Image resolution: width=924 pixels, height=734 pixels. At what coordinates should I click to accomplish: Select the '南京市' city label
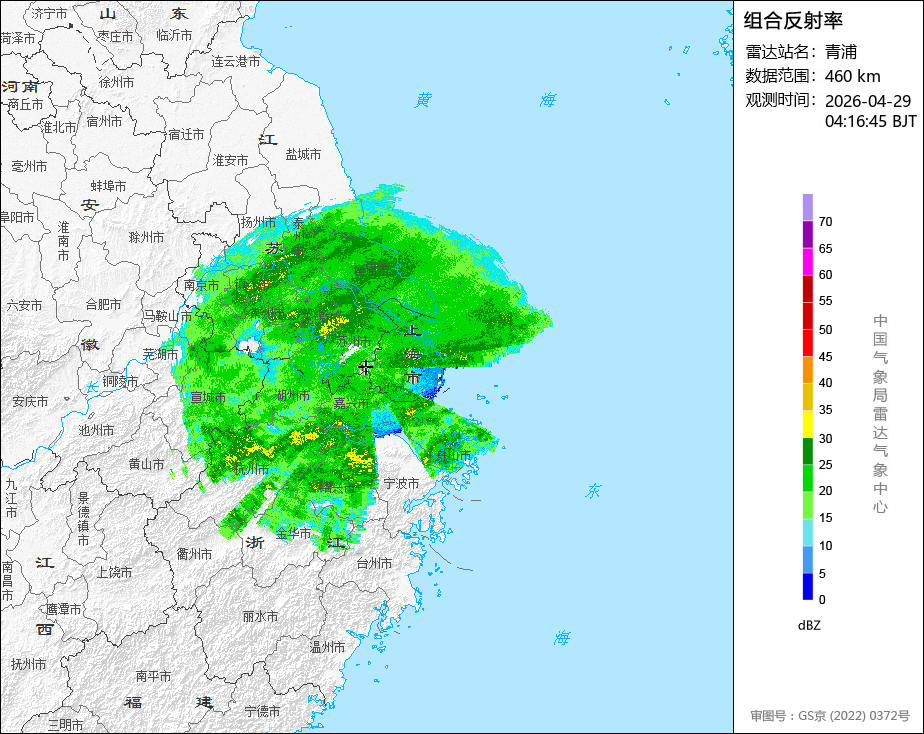point(202,285)
